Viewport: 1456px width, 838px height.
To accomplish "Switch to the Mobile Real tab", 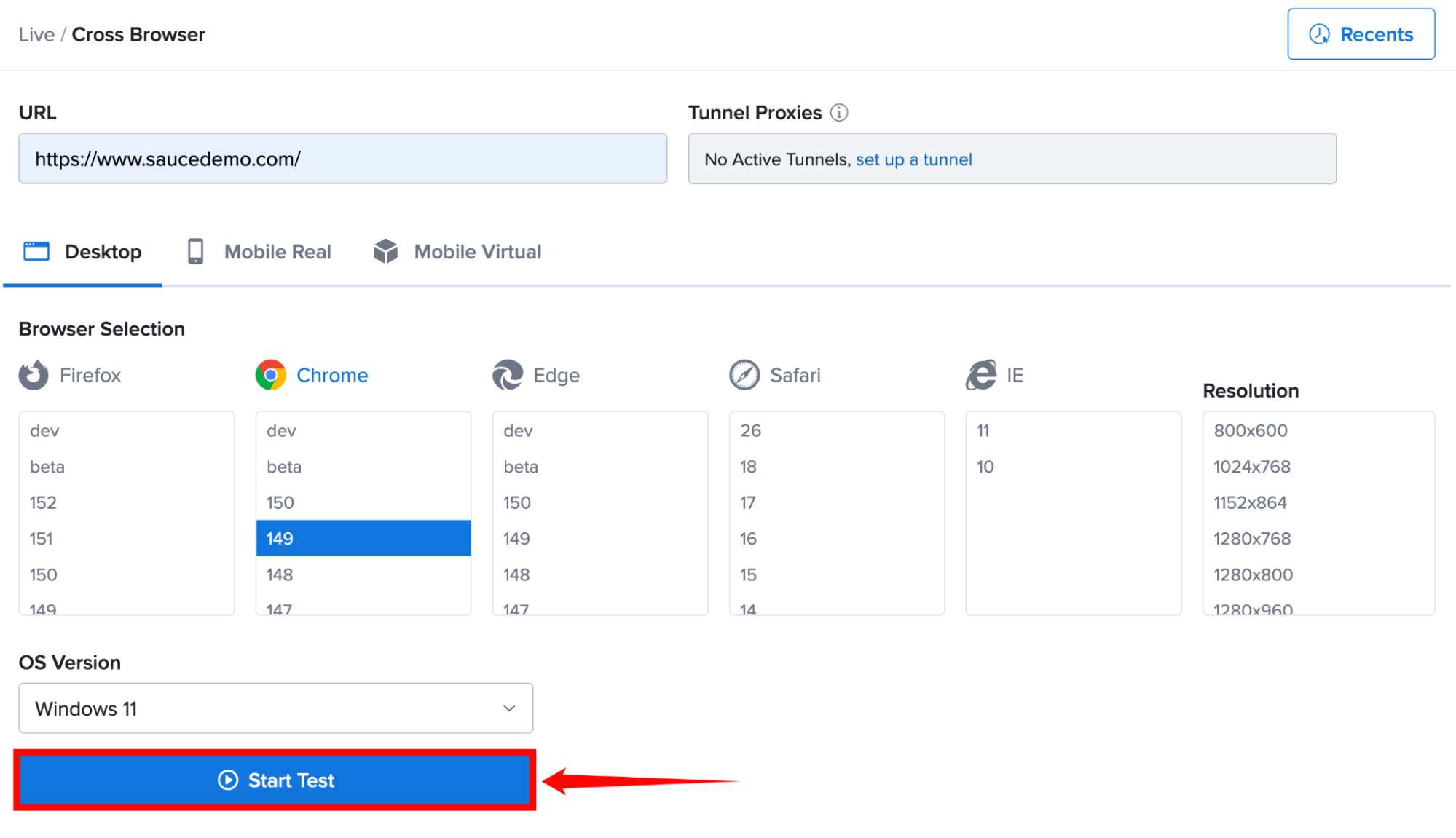I will pos(259,252).
